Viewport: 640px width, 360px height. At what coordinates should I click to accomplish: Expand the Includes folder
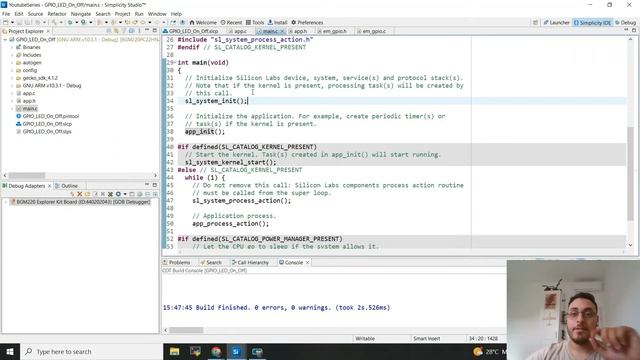12,55
